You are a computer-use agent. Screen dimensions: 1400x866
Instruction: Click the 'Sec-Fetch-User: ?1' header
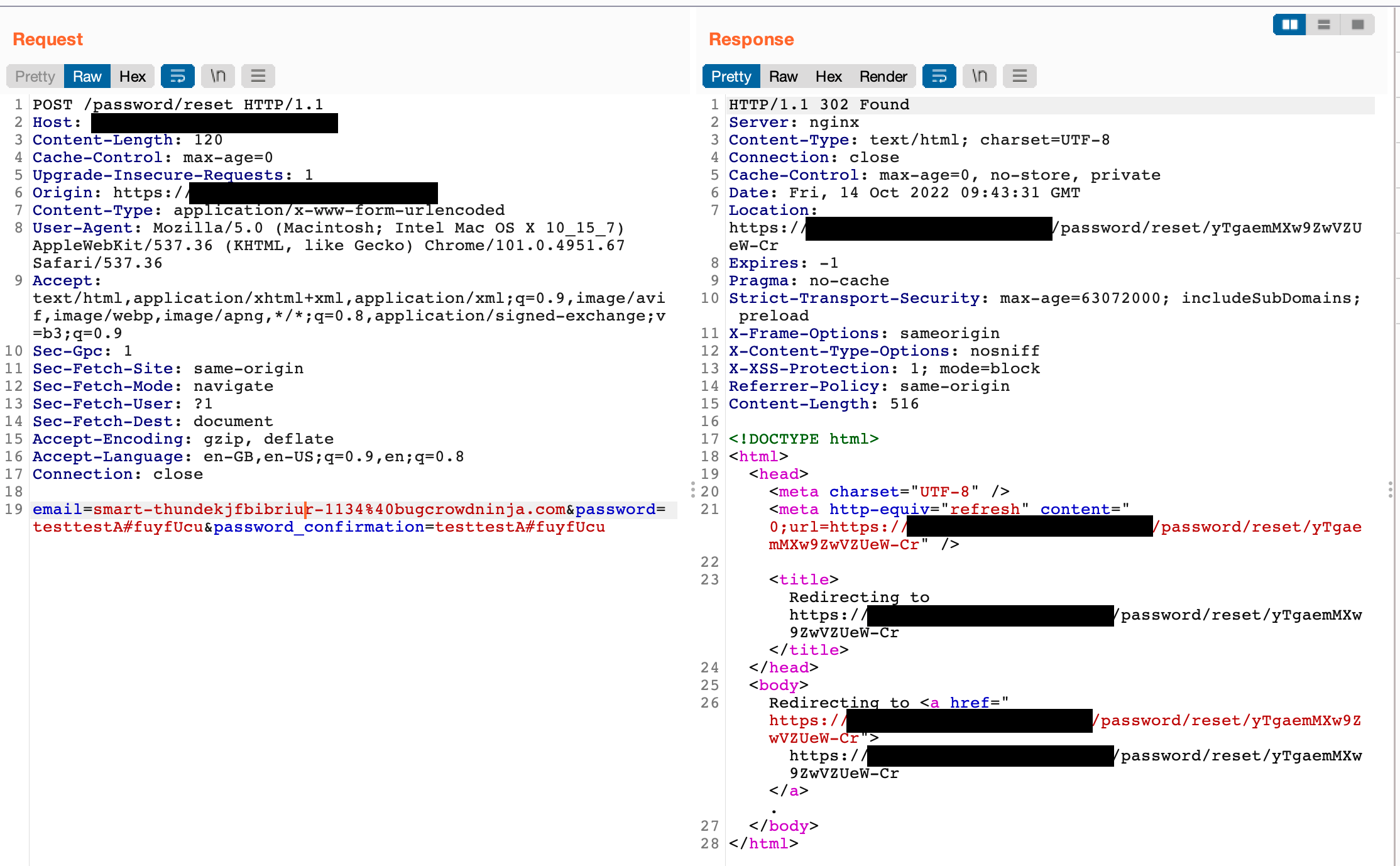[123, 403]
